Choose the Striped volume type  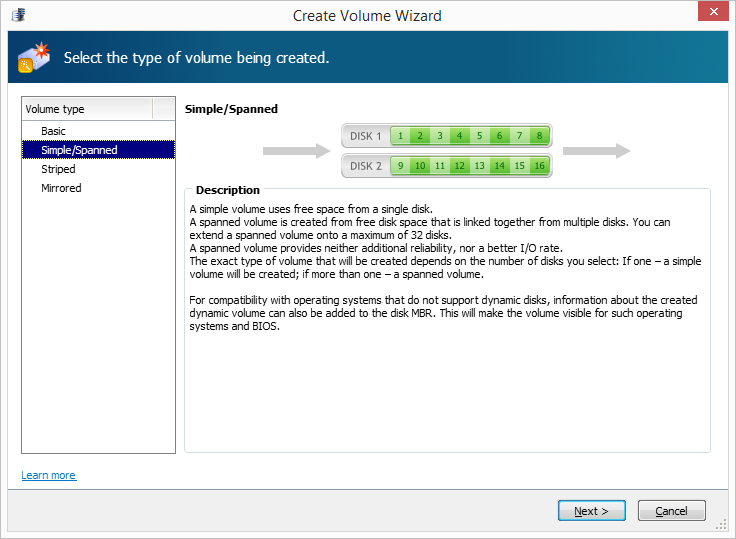click(58, 169)
